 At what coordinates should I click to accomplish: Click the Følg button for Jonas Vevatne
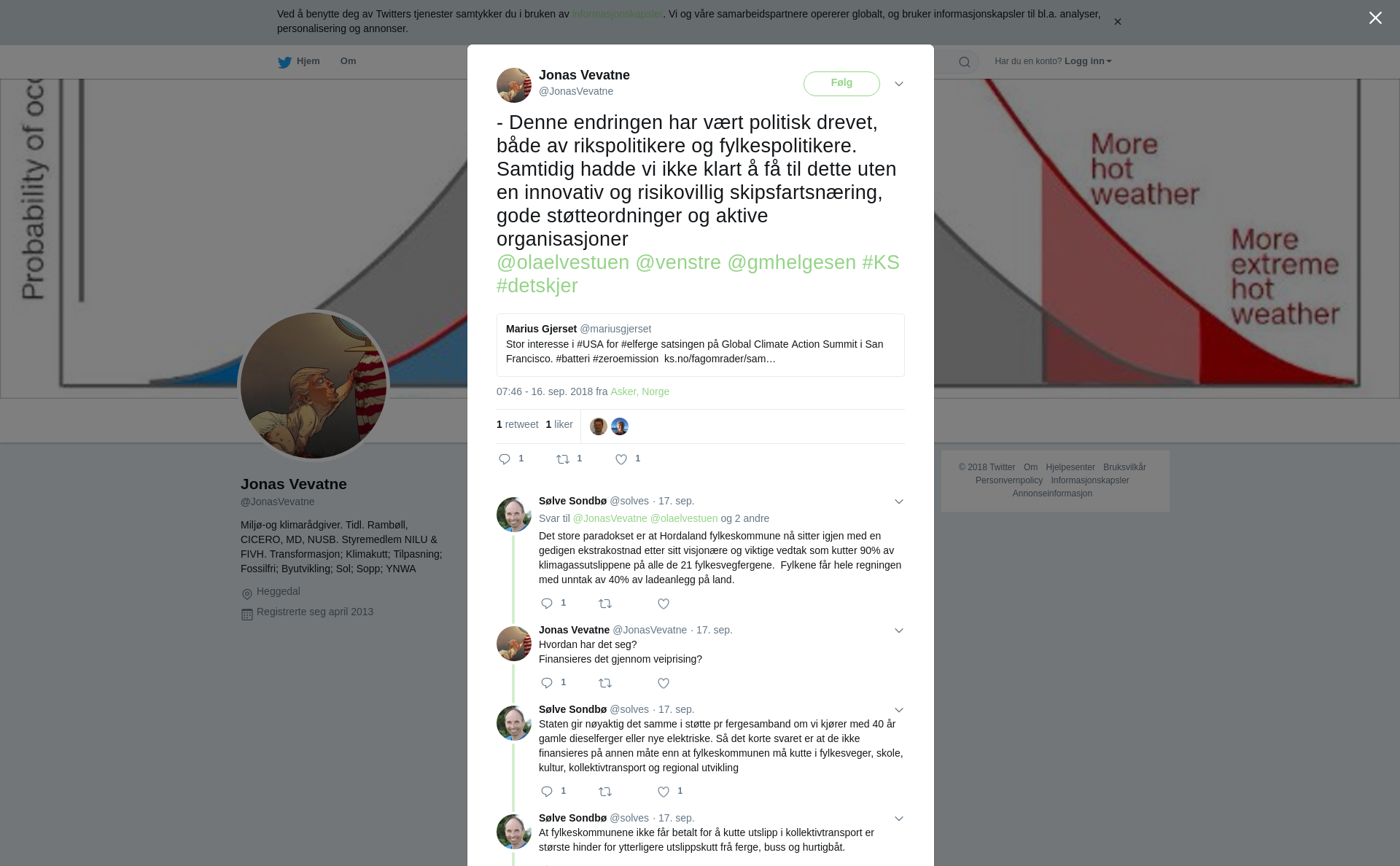pos(841,83)
